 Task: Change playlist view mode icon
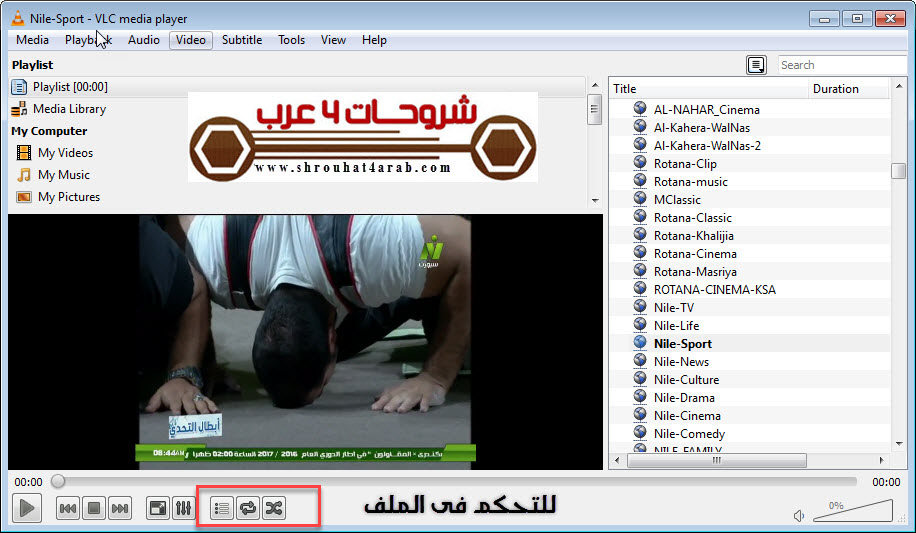pyautogui.click(x=757, y=65)
